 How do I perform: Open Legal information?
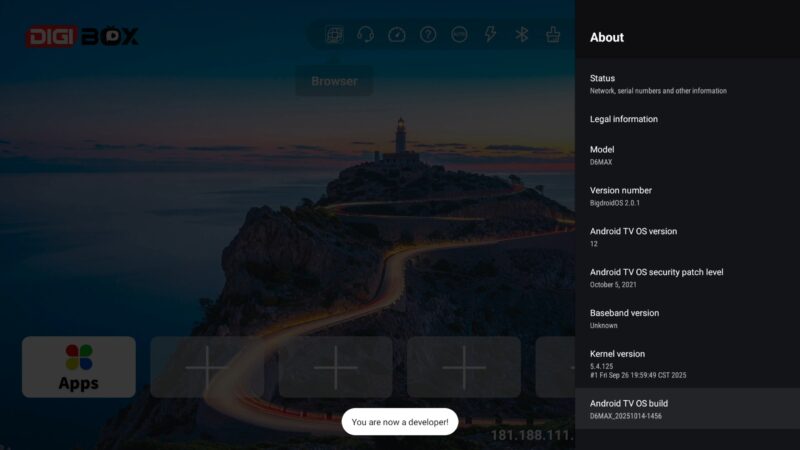click(687, 119)
